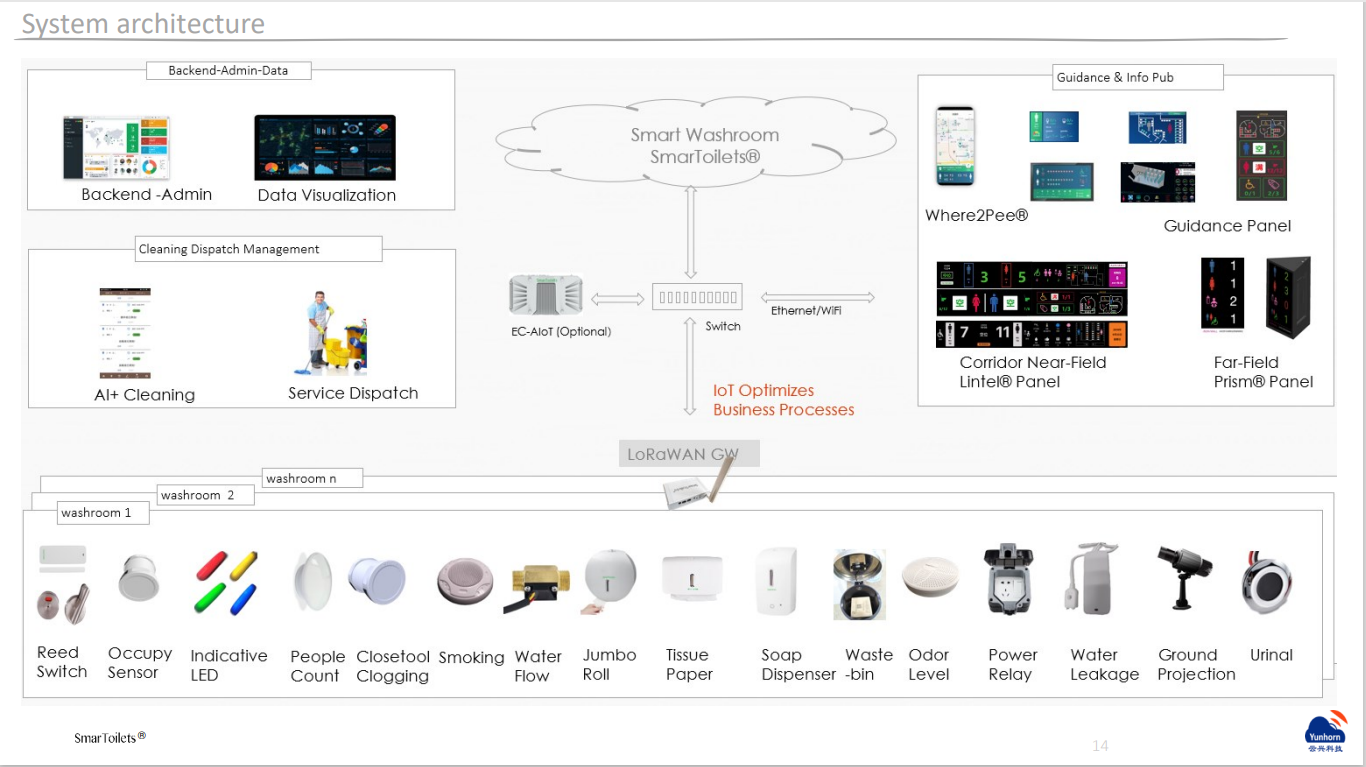Click the Cleaning Dispatch Management label

pos(258,249)
